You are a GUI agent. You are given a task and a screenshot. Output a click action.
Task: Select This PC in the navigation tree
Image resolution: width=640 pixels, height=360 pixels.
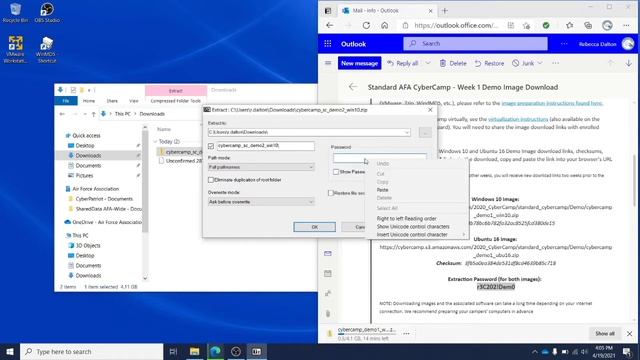click(x=80, y=236)
